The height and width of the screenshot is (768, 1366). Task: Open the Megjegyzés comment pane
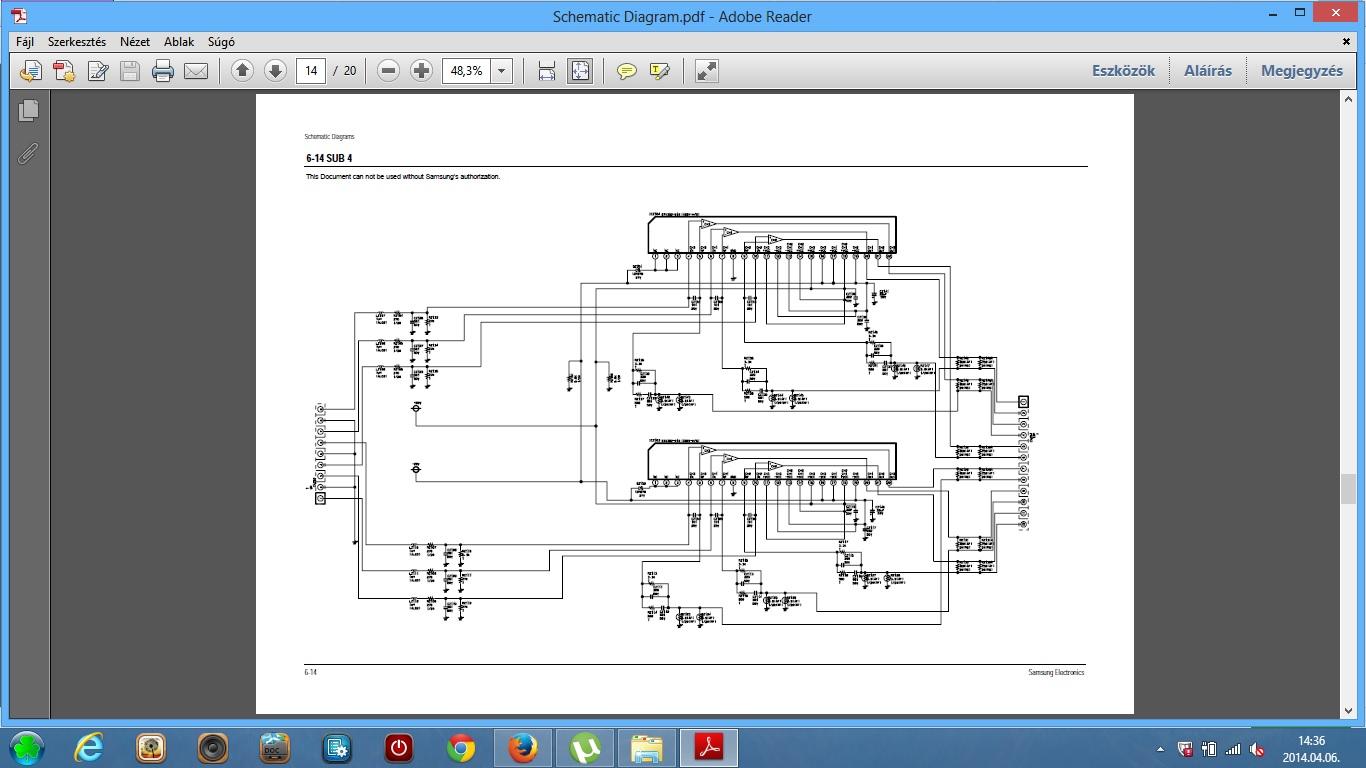tap(1302, 71)
